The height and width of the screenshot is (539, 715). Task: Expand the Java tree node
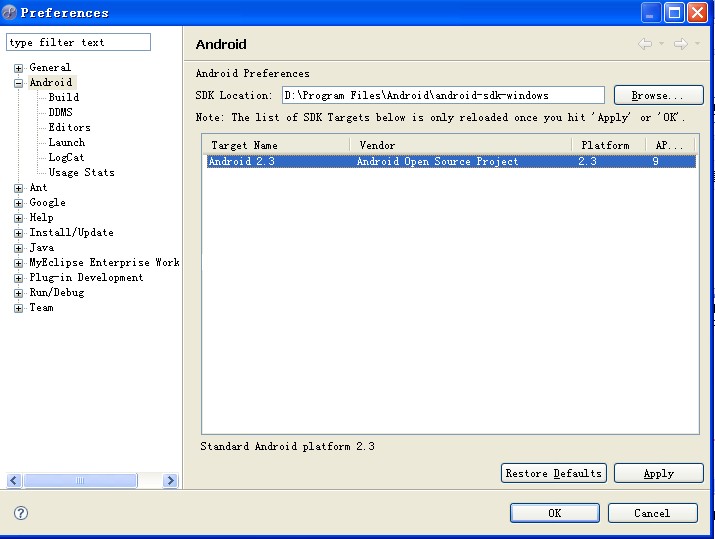pos(18,249)
